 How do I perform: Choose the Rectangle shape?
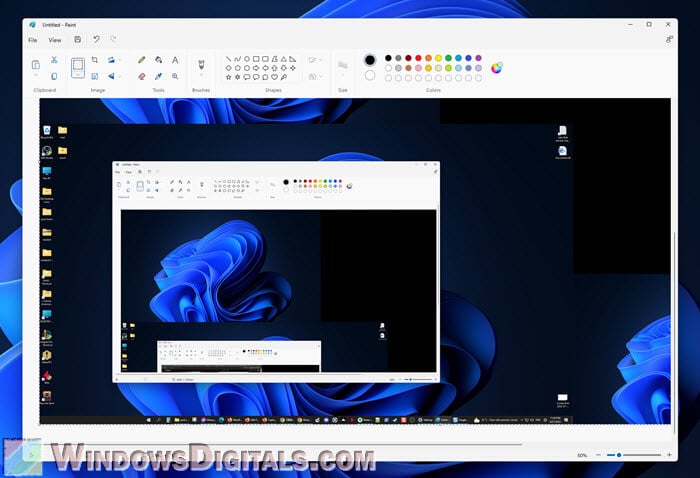256,58
